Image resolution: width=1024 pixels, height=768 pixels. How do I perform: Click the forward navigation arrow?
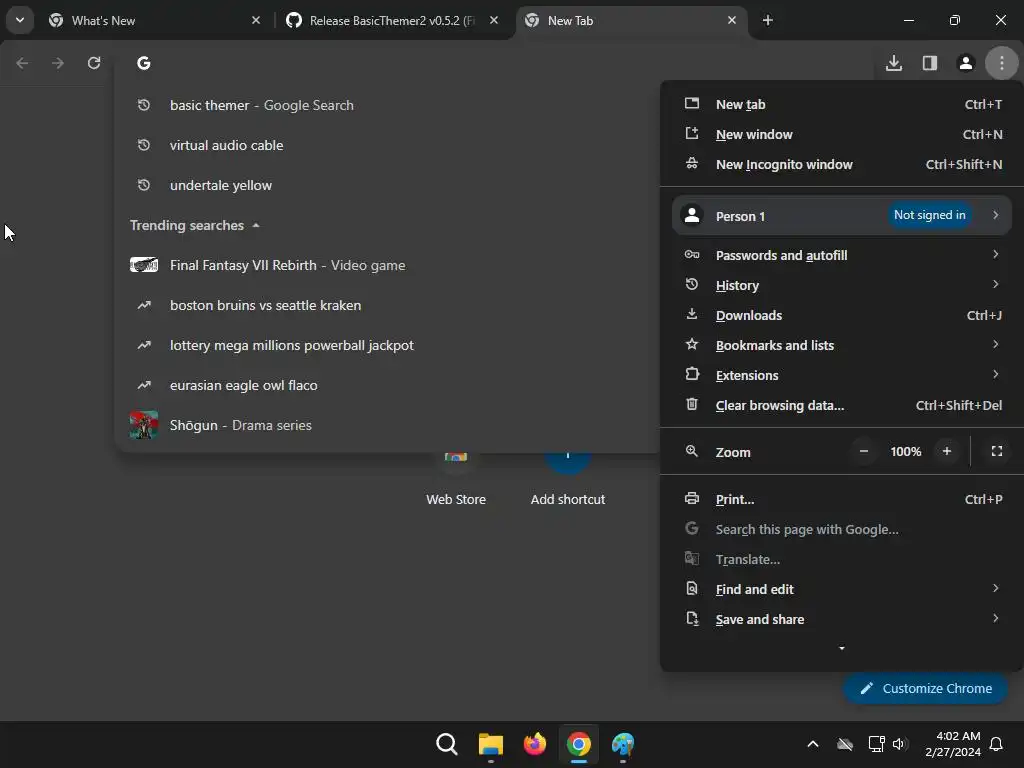click(x=58, y=63)
